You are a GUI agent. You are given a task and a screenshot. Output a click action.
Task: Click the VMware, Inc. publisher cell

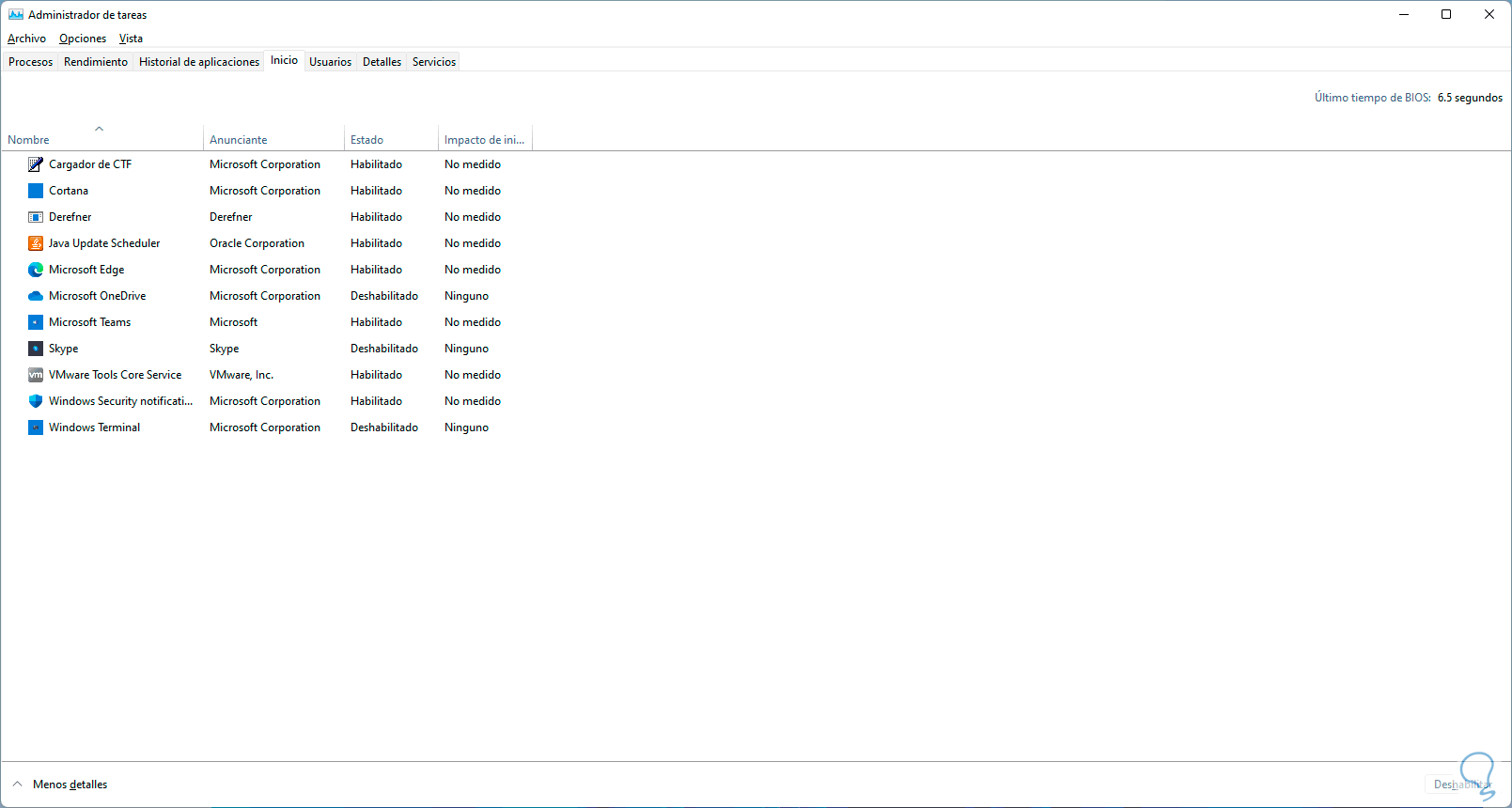click(x=242, y=375)
